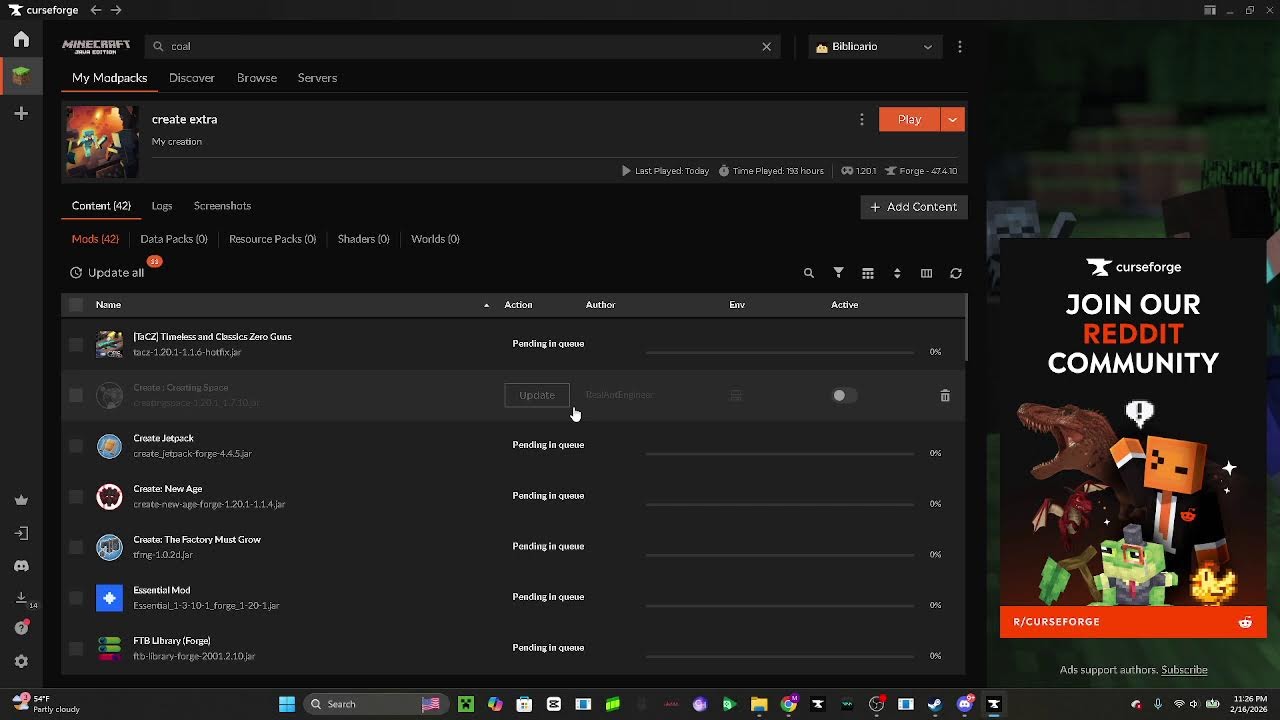Click the sign-in arrow icon in sidebar
1280x720 pixels.
pos(21,533)
